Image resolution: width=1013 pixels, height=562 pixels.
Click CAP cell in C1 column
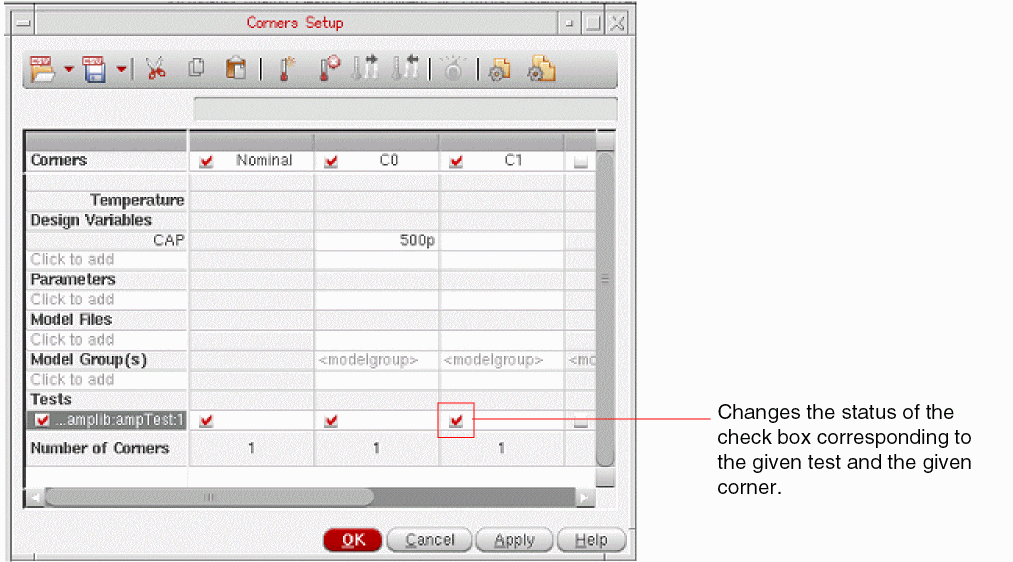pos(501,240)
